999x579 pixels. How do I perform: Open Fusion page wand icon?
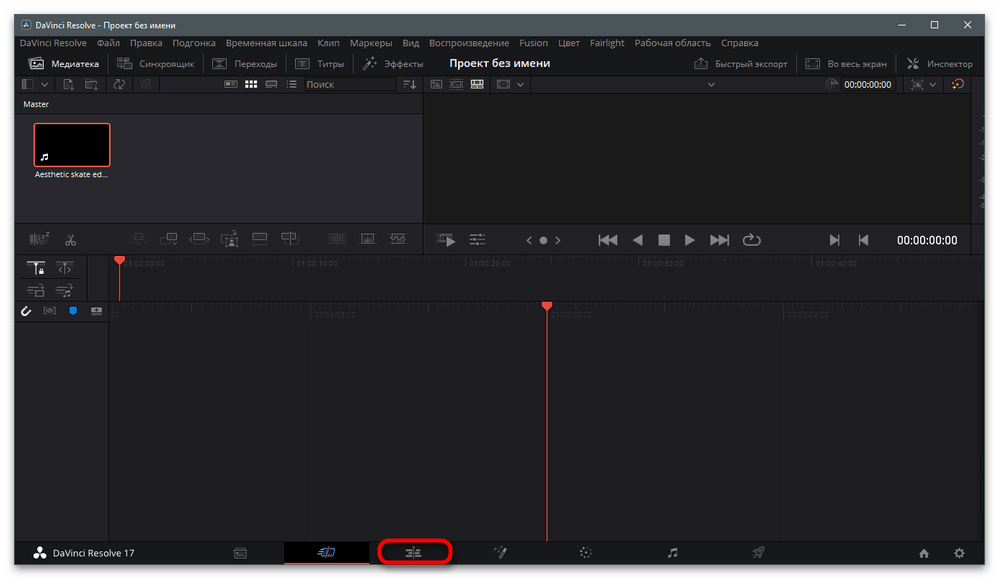500,552
